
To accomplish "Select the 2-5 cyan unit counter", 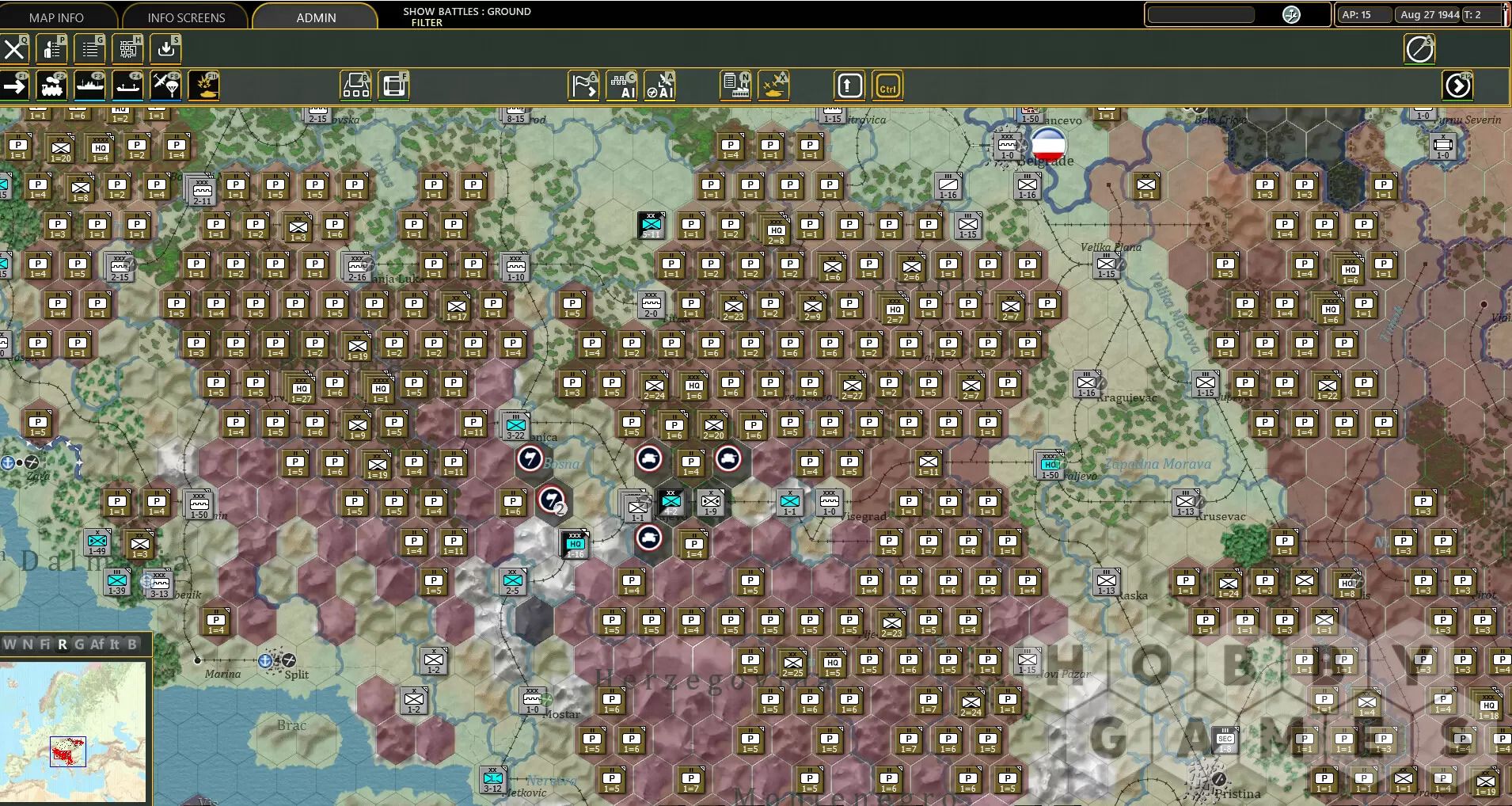I will coord(513,582).
